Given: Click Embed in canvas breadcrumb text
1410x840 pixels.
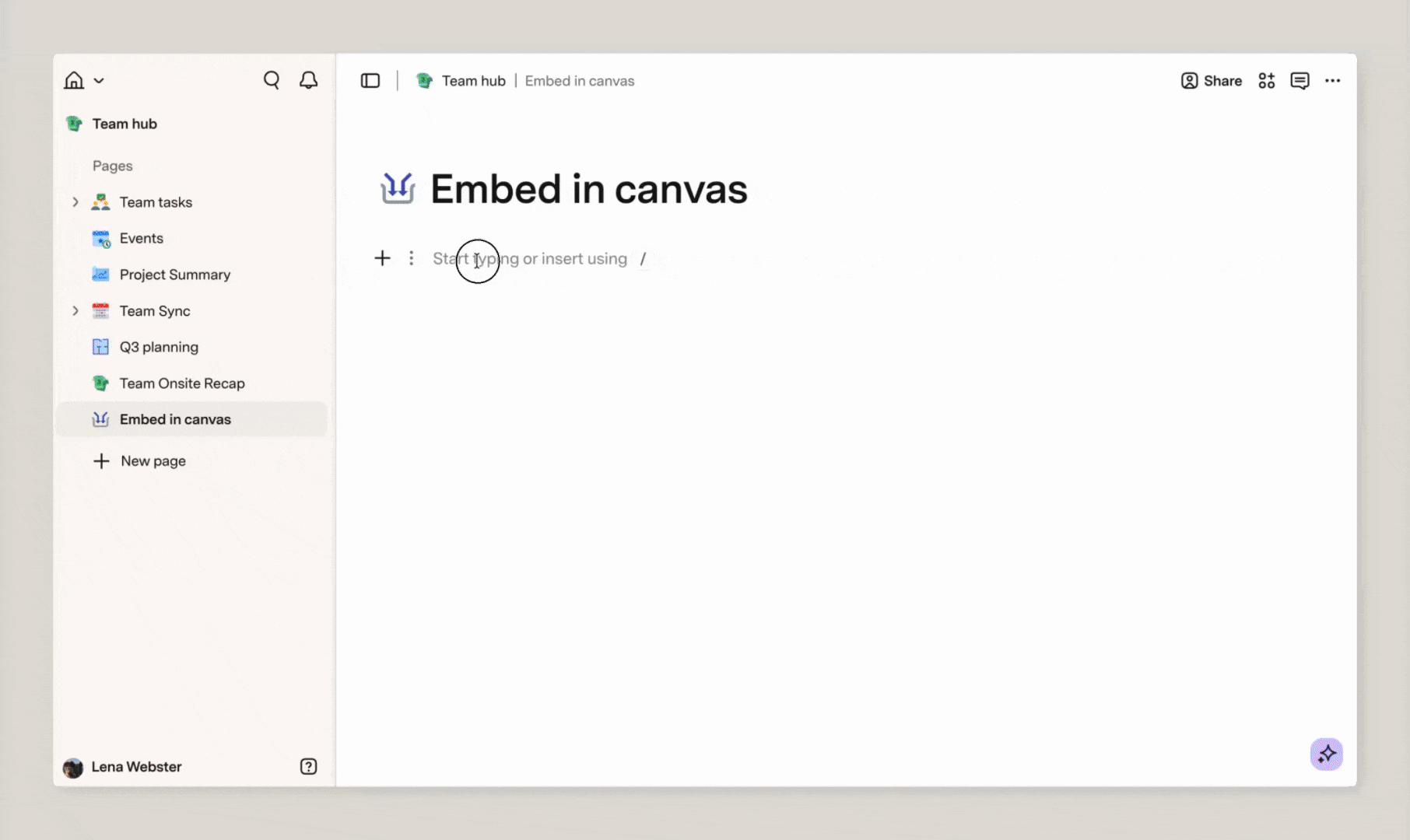Looking at the screenshot, I should click(x=580, y=81).
